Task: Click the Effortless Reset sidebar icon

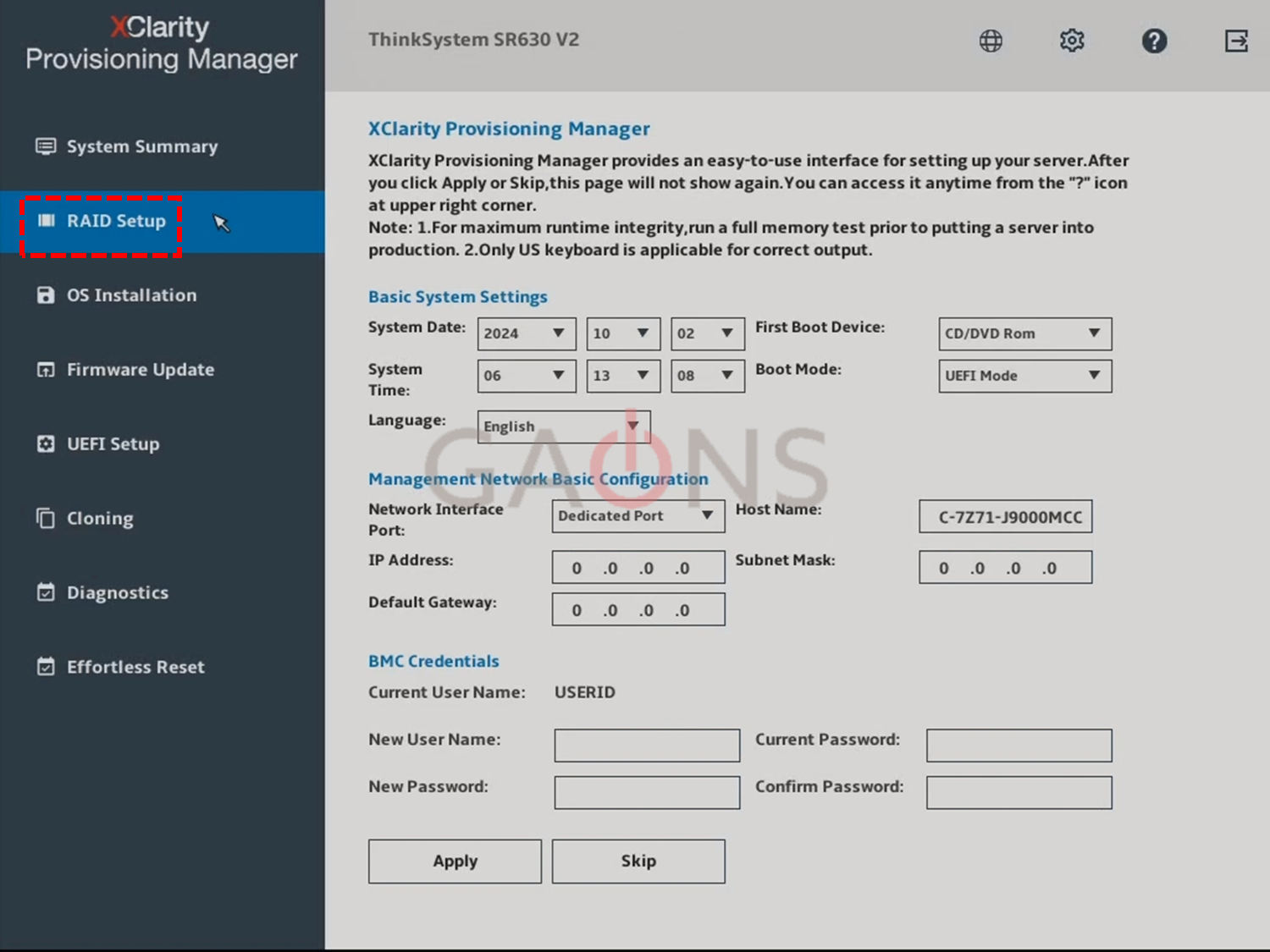Action: tap(46, 667)
